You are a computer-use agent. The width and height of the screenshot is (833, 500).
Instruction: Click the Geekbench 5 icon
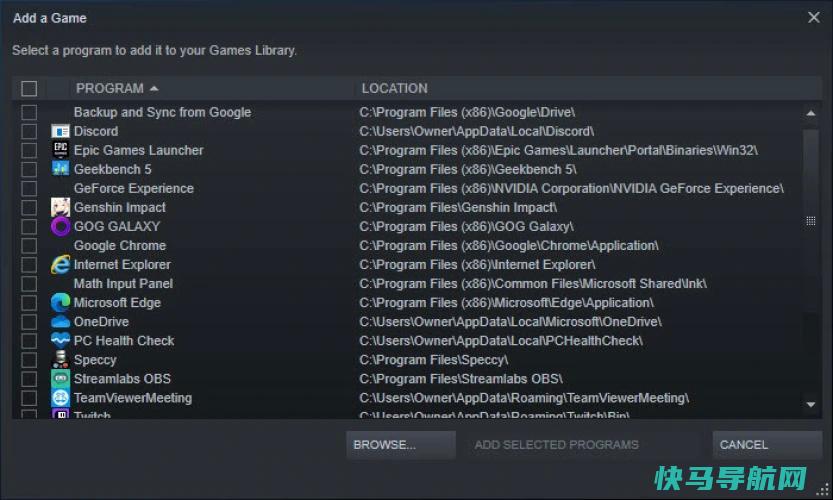click(60, 169)
